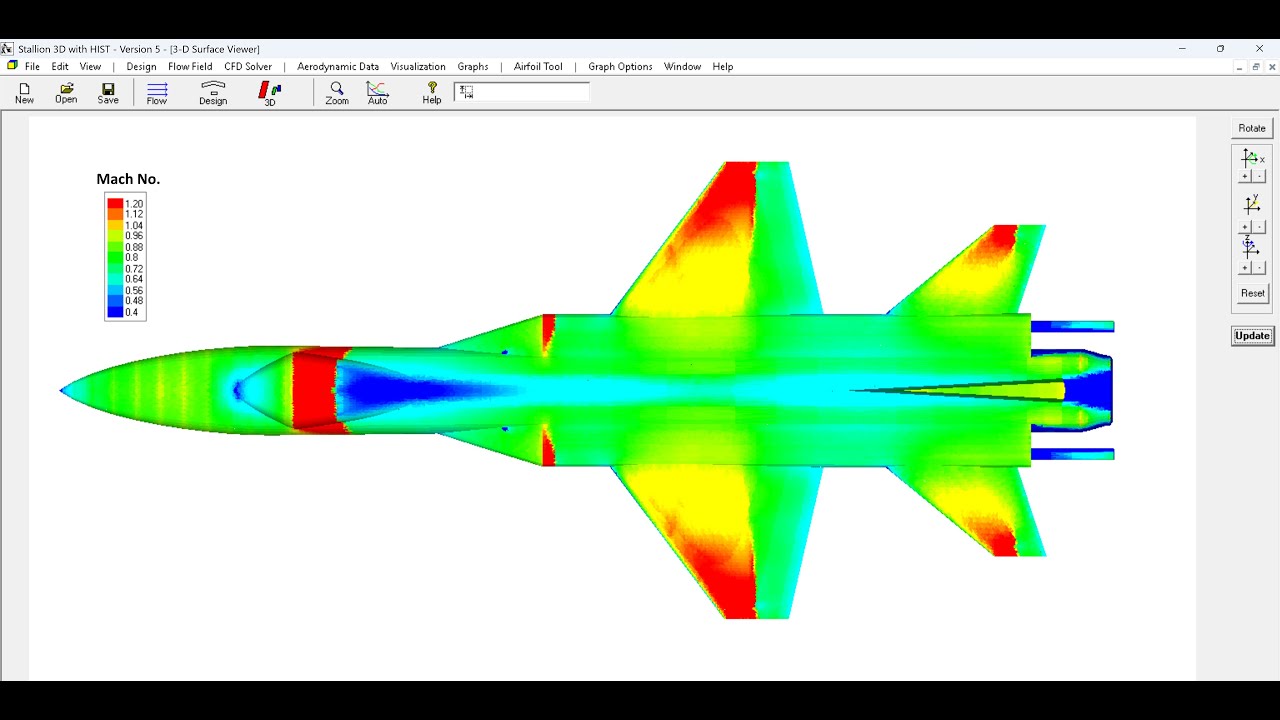Open the Edit menu

pos(60,67)
